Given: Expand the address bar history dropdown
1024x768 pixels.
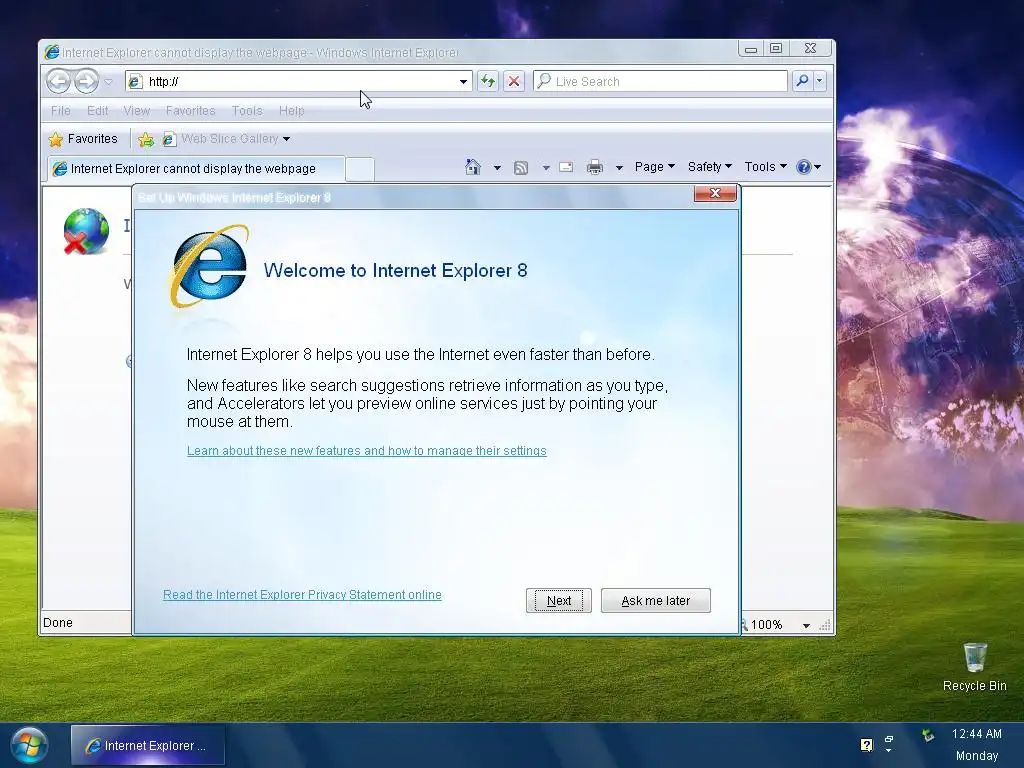Looking at the screenshot, I should click(463, 82).
